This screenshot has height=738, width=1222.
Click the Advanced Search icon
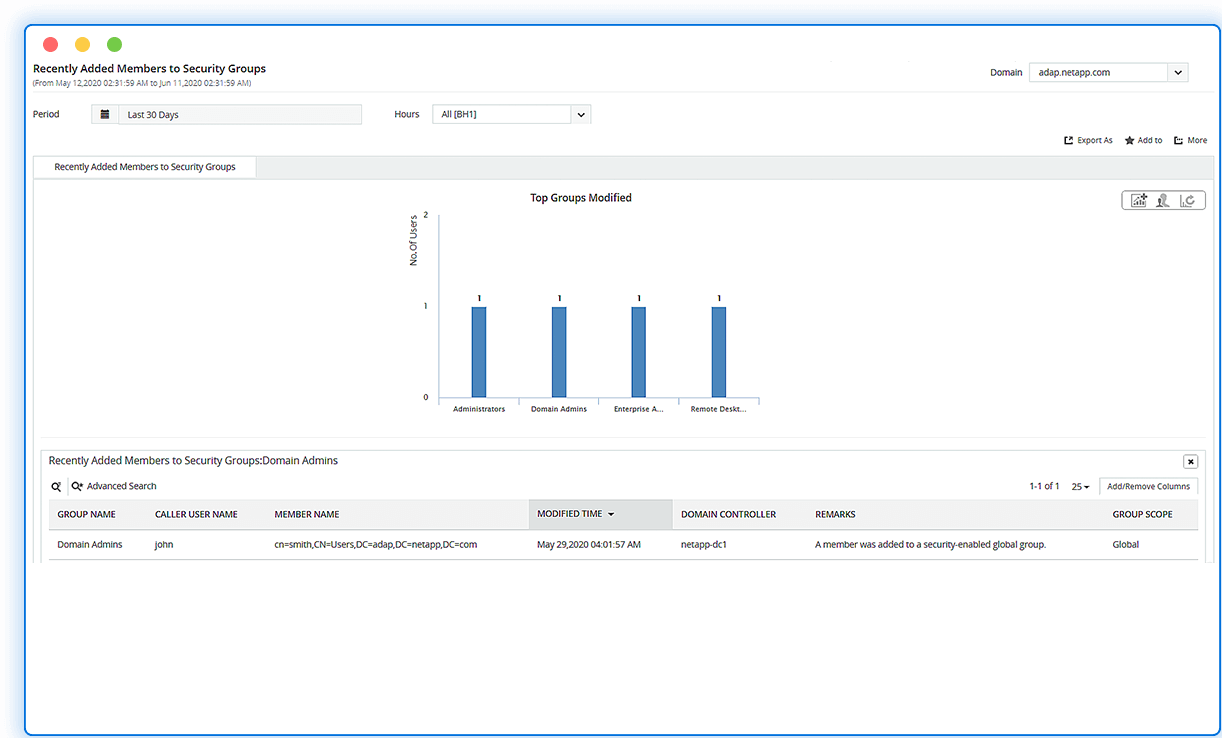[x=78, y=486]
